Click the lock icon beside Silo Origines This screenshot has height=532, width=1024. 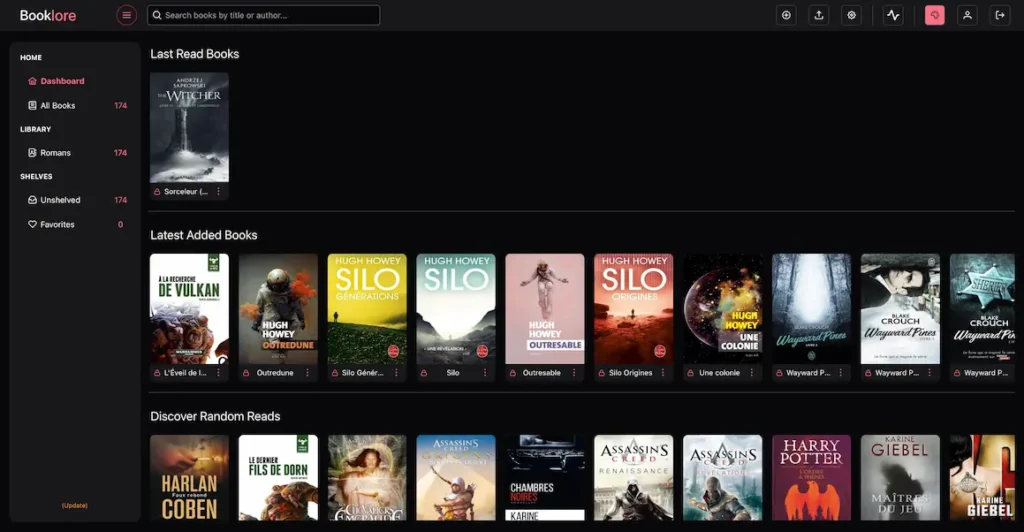tap(601, 373)
